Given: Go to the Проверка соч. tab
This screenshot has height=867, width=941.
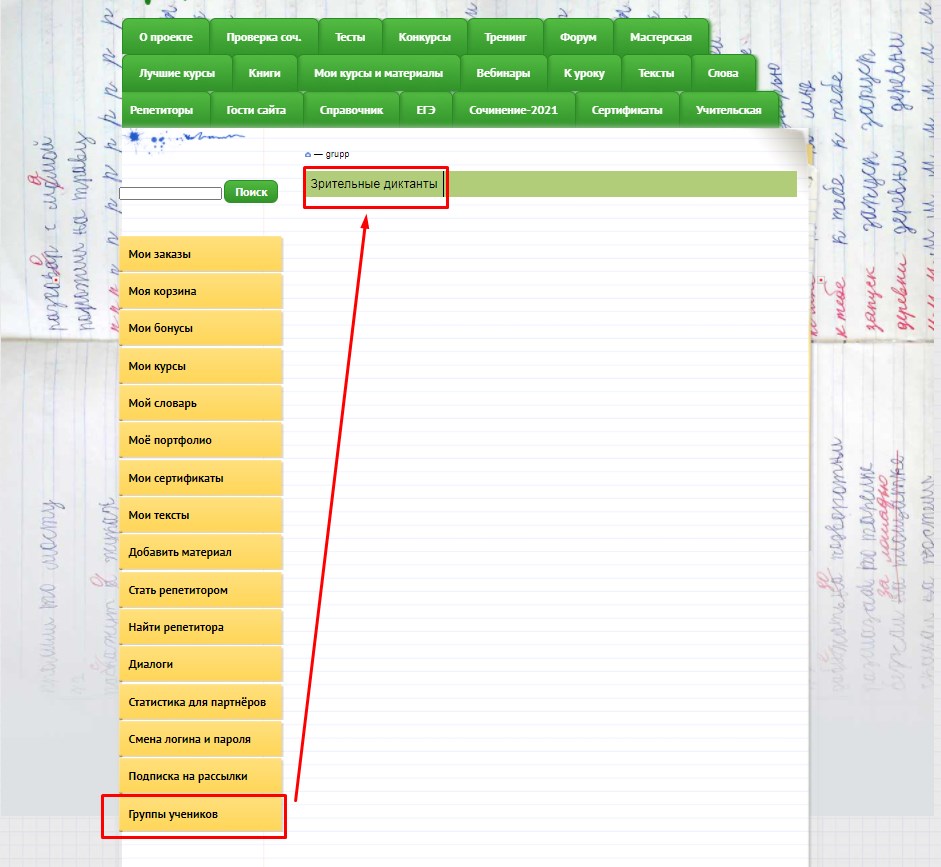Looking at the screenshot, I should pyautogui.click(x=264, y=37).
